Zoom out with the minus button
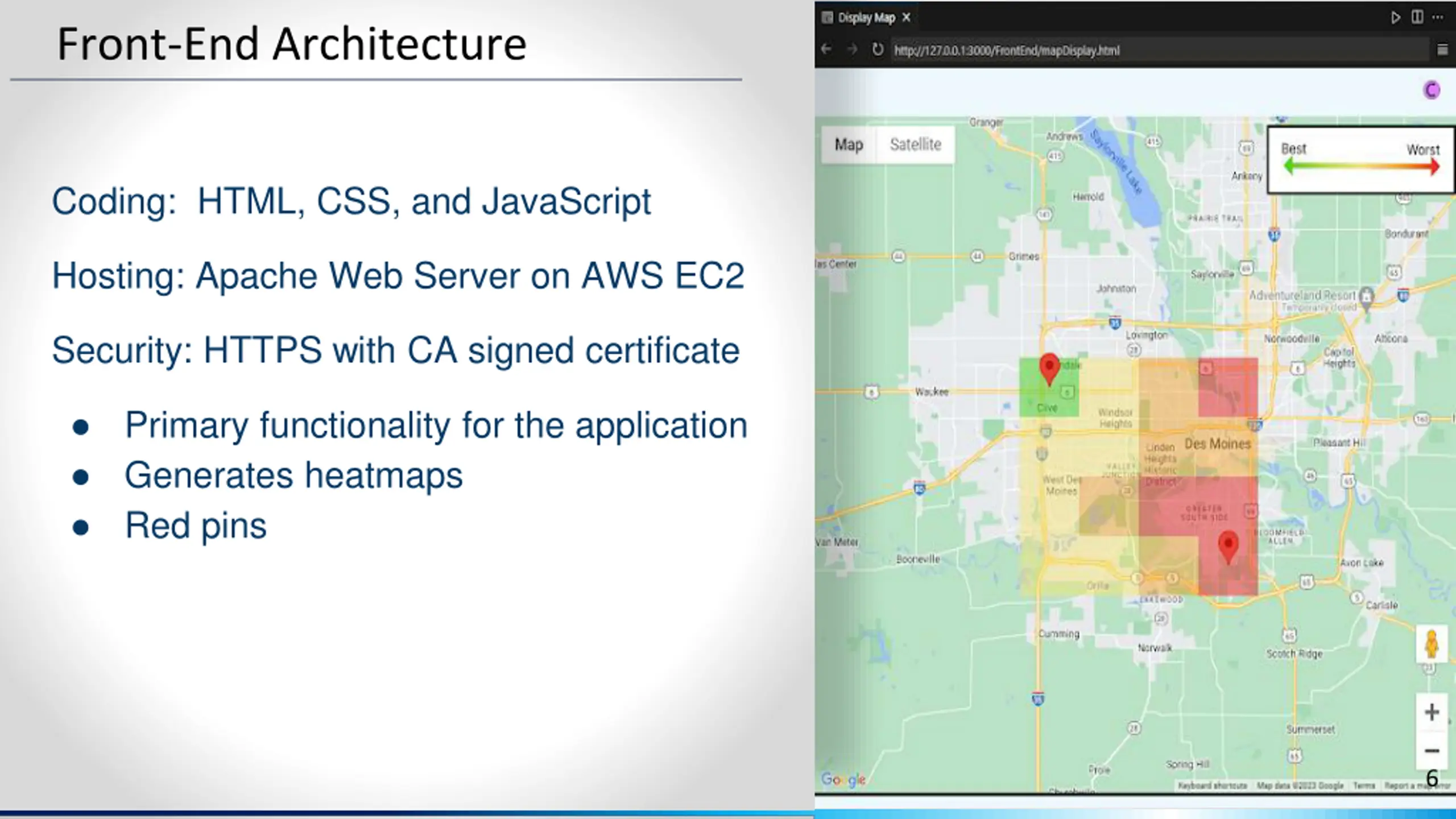This screenshot has height=819, width=1456. [x=1431, y=751]
